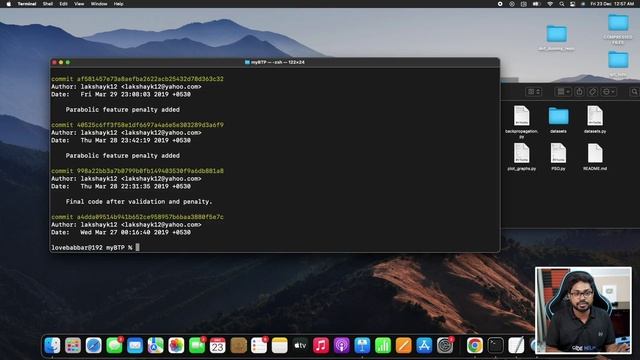Viewport: 640px width, 360px height.
Task: Select README.md file in Finder
Action: pos(595,157)
